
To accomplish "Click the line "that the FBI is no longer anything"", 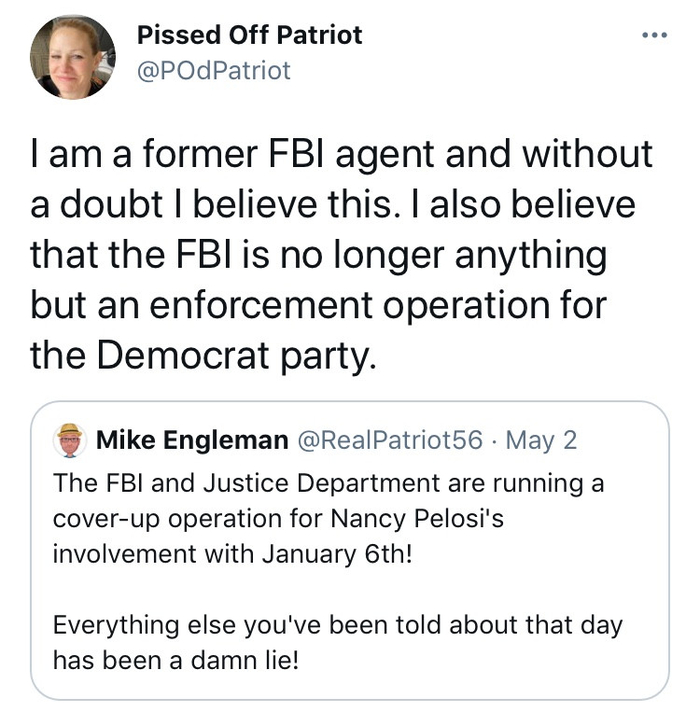I will (318, 255).
